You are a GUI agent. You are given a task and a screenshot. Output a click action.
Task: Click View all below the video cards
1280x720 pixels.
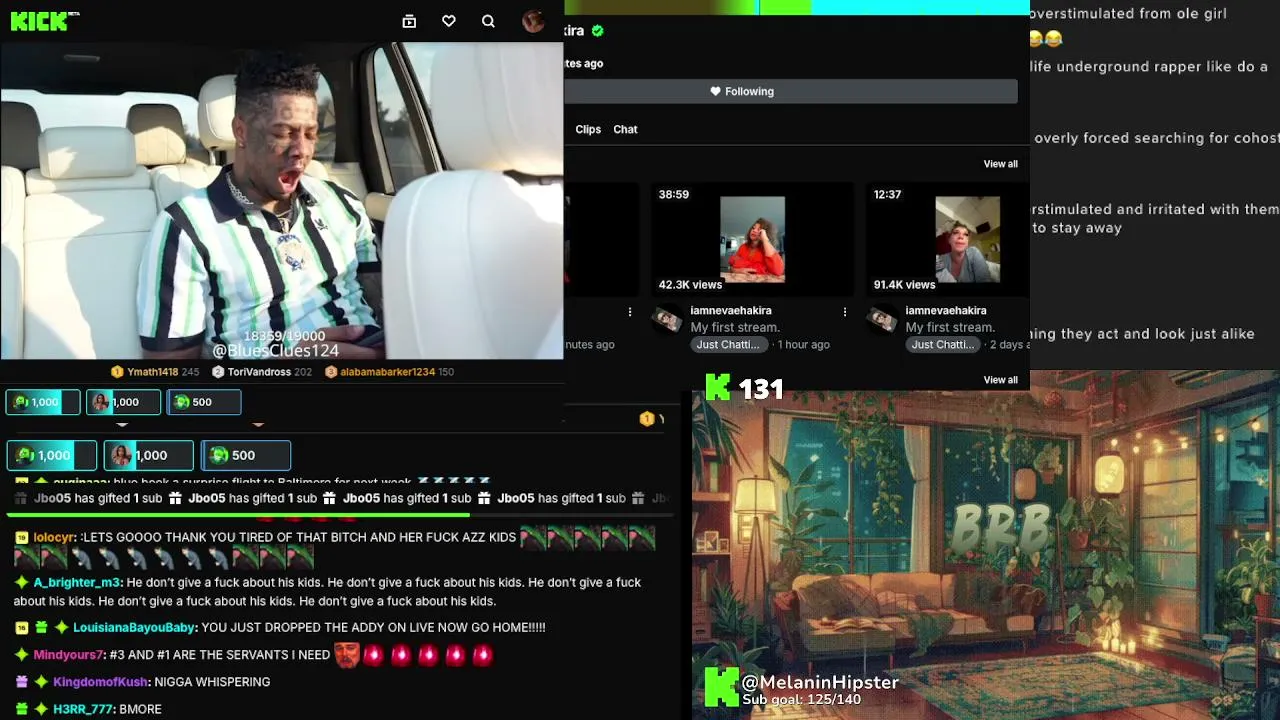pyautogui.click(x=1000, y=380)
